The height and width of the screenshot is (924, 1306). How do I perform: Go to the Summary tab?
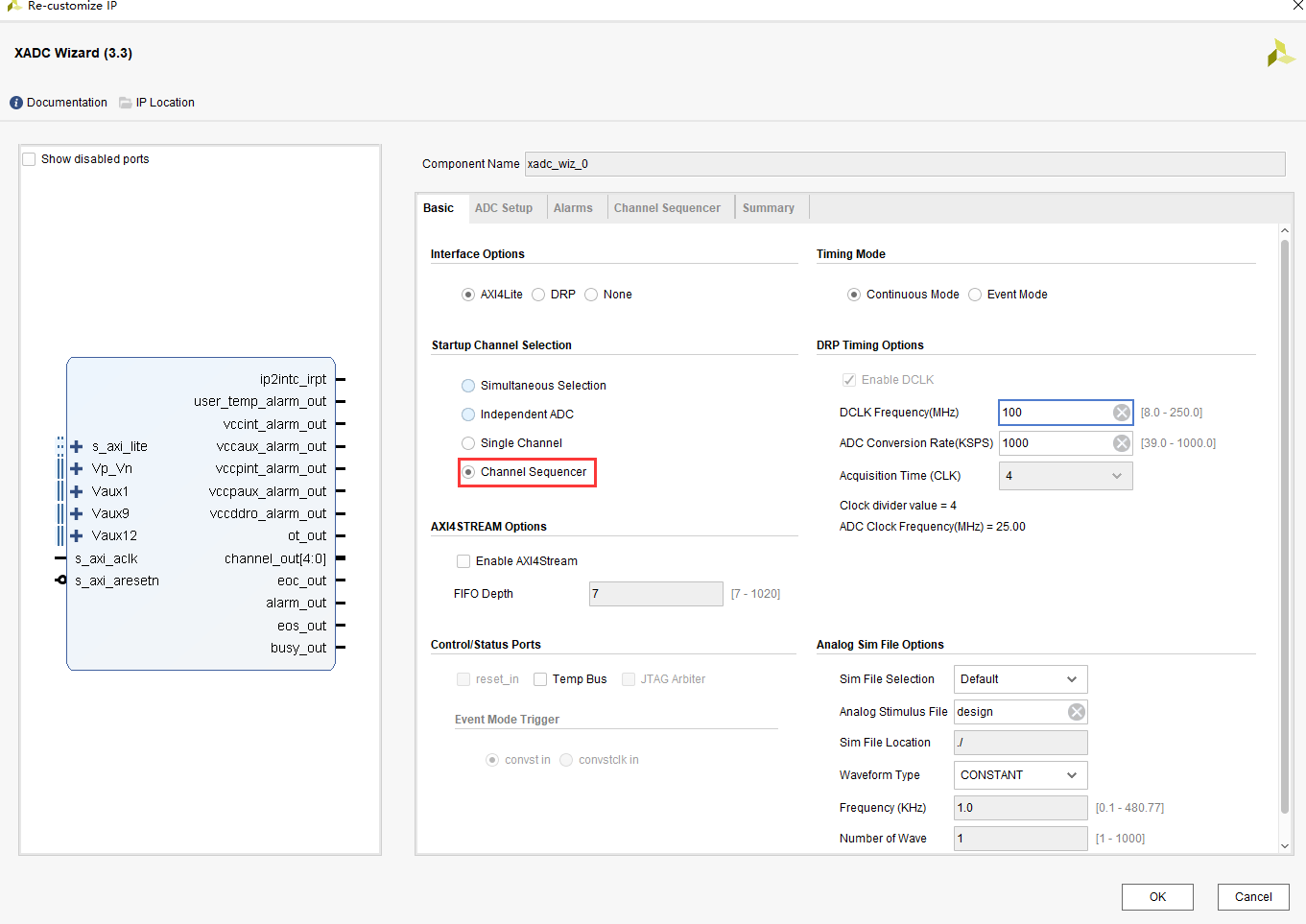pos(769,208)
